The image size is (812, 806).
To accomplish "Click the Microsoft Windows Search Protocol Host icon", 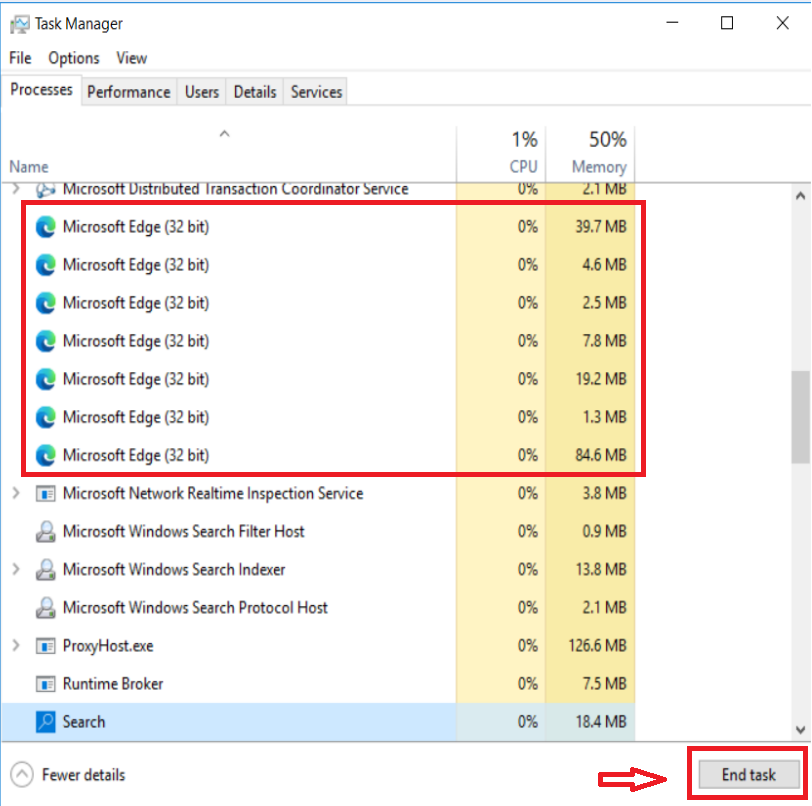I will coord(46,608).
